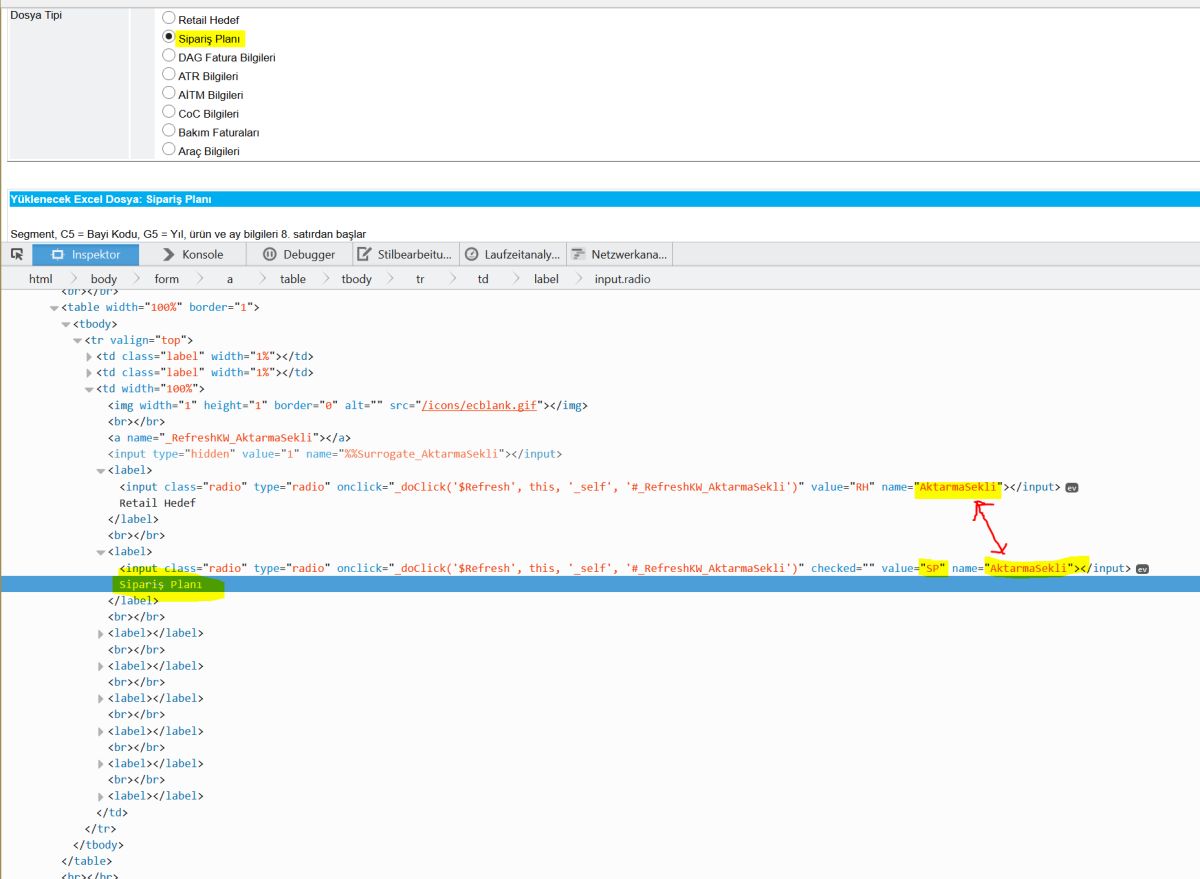The image size is (1200, 879).
Task: Click the table breadcrumb
Action: [x=292, y=279]
